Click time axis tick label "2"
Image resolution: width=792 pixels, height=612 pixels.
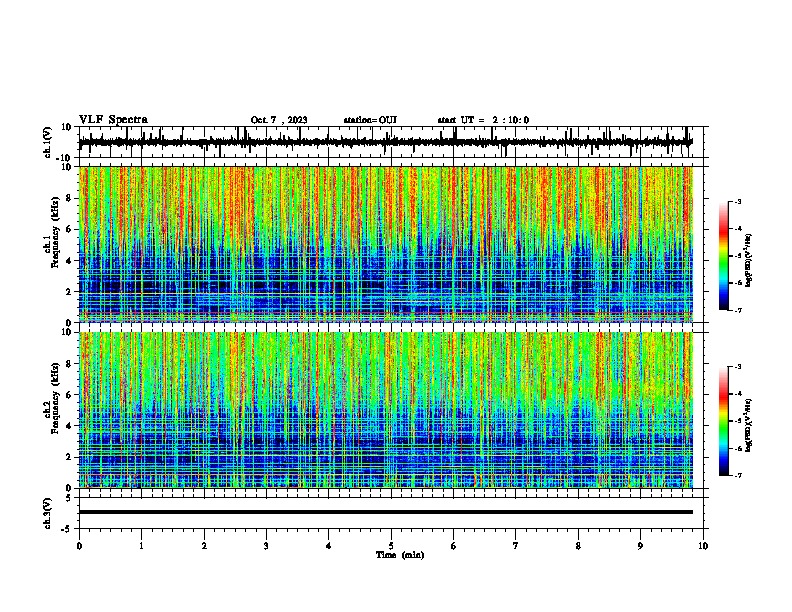click(x=204, y=545)
